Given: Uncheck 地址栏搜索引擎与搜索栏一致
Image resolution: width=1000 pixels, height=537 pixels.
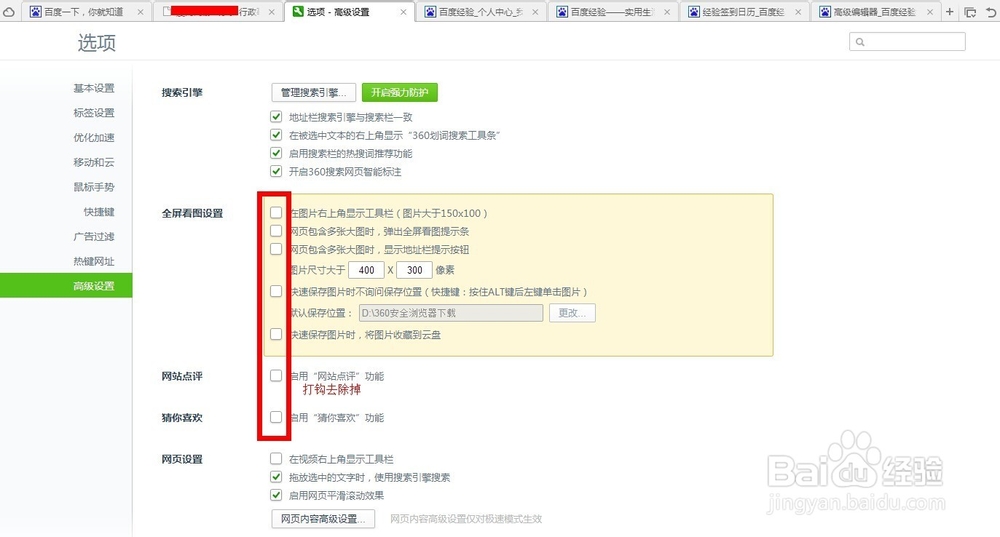Looking at the screenshot, I should point(276,117).
